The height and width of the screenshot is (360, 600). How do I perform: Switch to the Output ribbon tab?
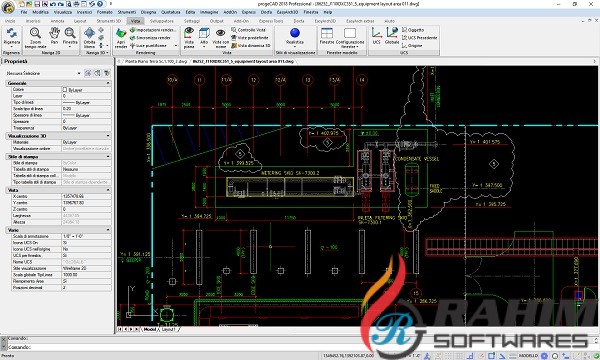click(x=217, y=21)
